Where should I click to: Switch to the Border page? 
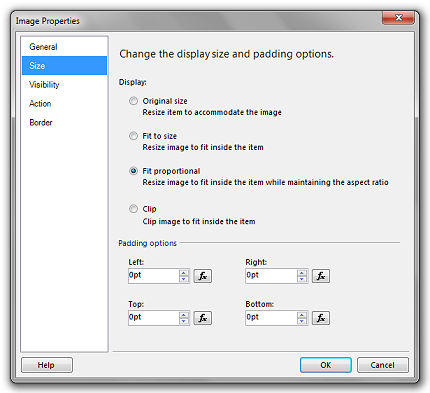(x=64, y=123)
